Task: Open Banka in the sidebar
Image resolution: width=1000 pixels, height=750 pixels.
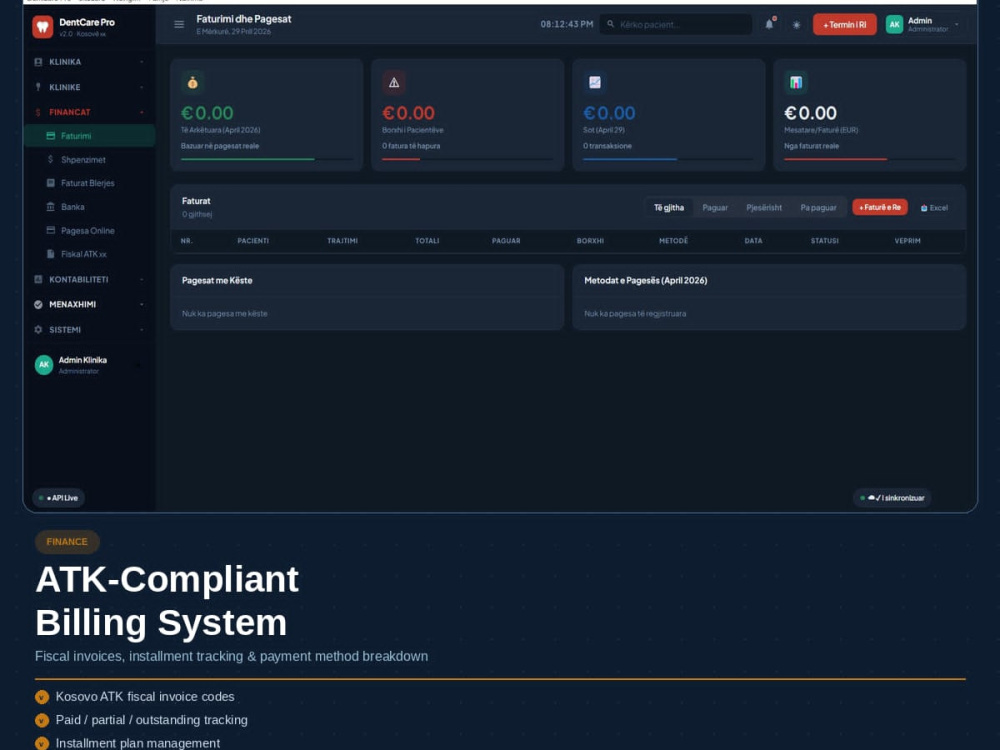Action: click(89, 207)
